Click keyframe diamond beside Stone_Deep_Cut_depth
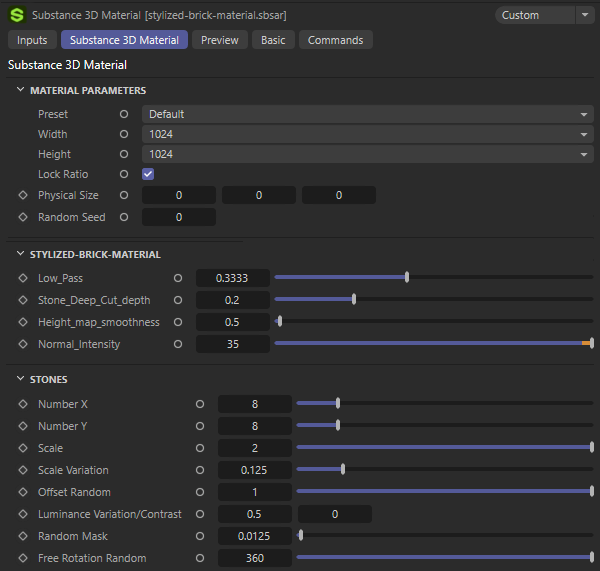Screen dimensions: 600x571 pos(23,300)
